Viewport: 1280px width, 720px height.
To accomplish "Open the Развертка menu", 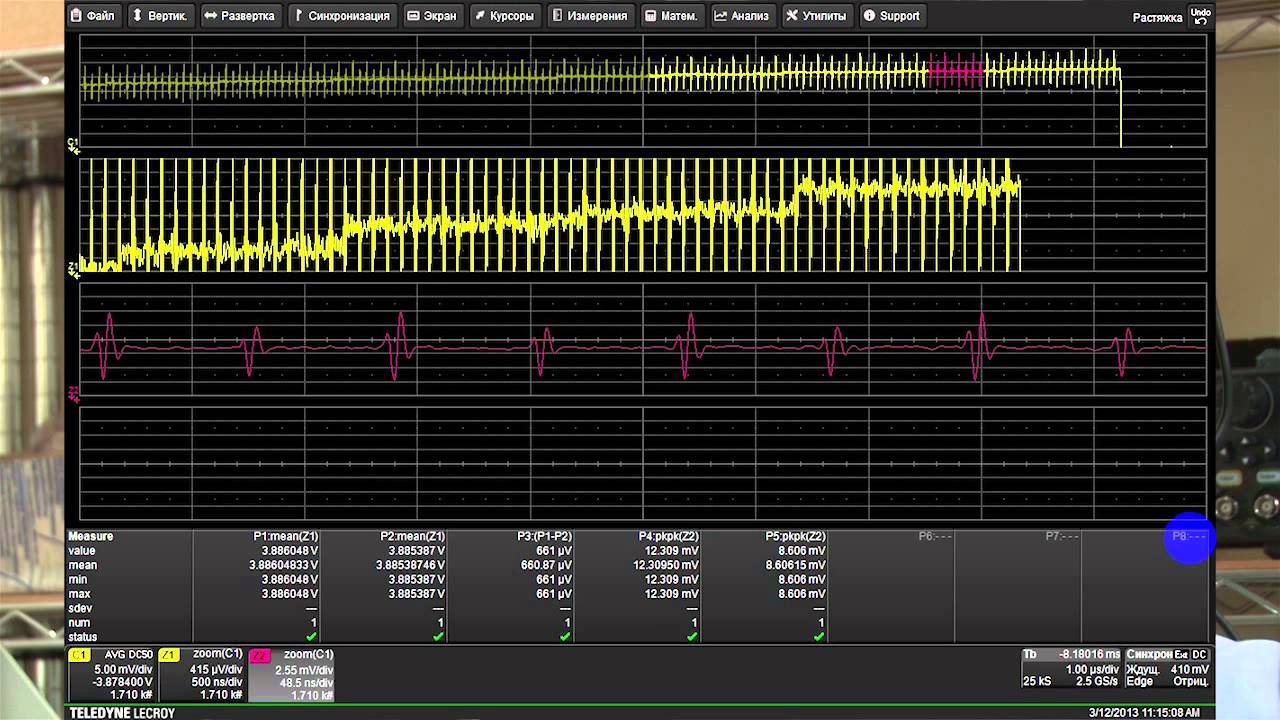I will click(x=240, y=16).
